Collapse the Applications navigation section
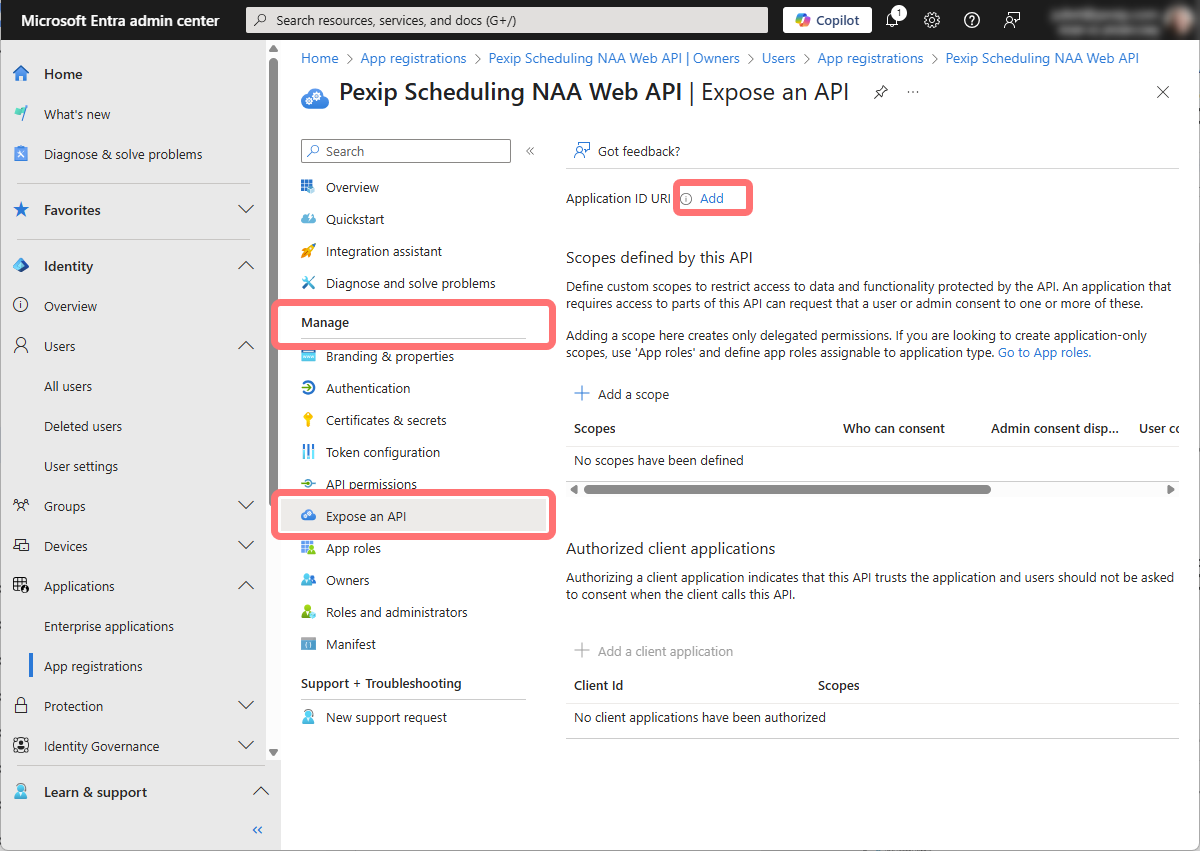 click(x=245, y=586)
